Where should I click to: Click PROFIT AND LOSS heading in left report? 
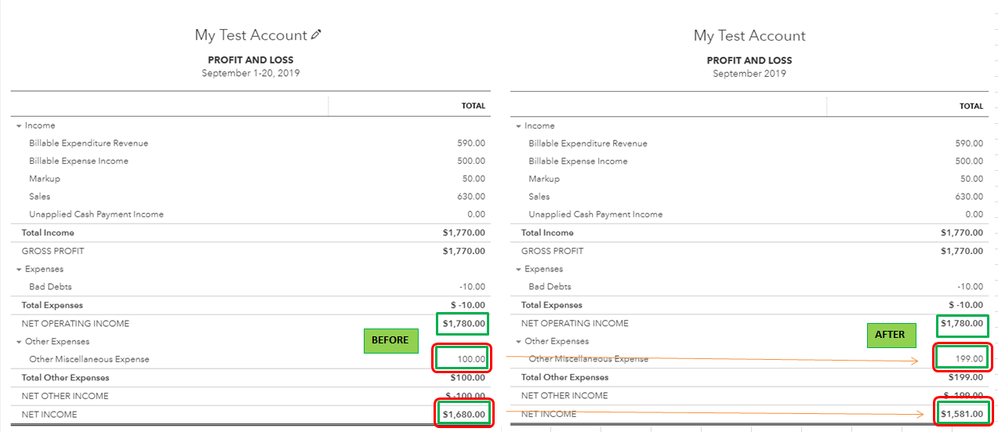(251, 60)
